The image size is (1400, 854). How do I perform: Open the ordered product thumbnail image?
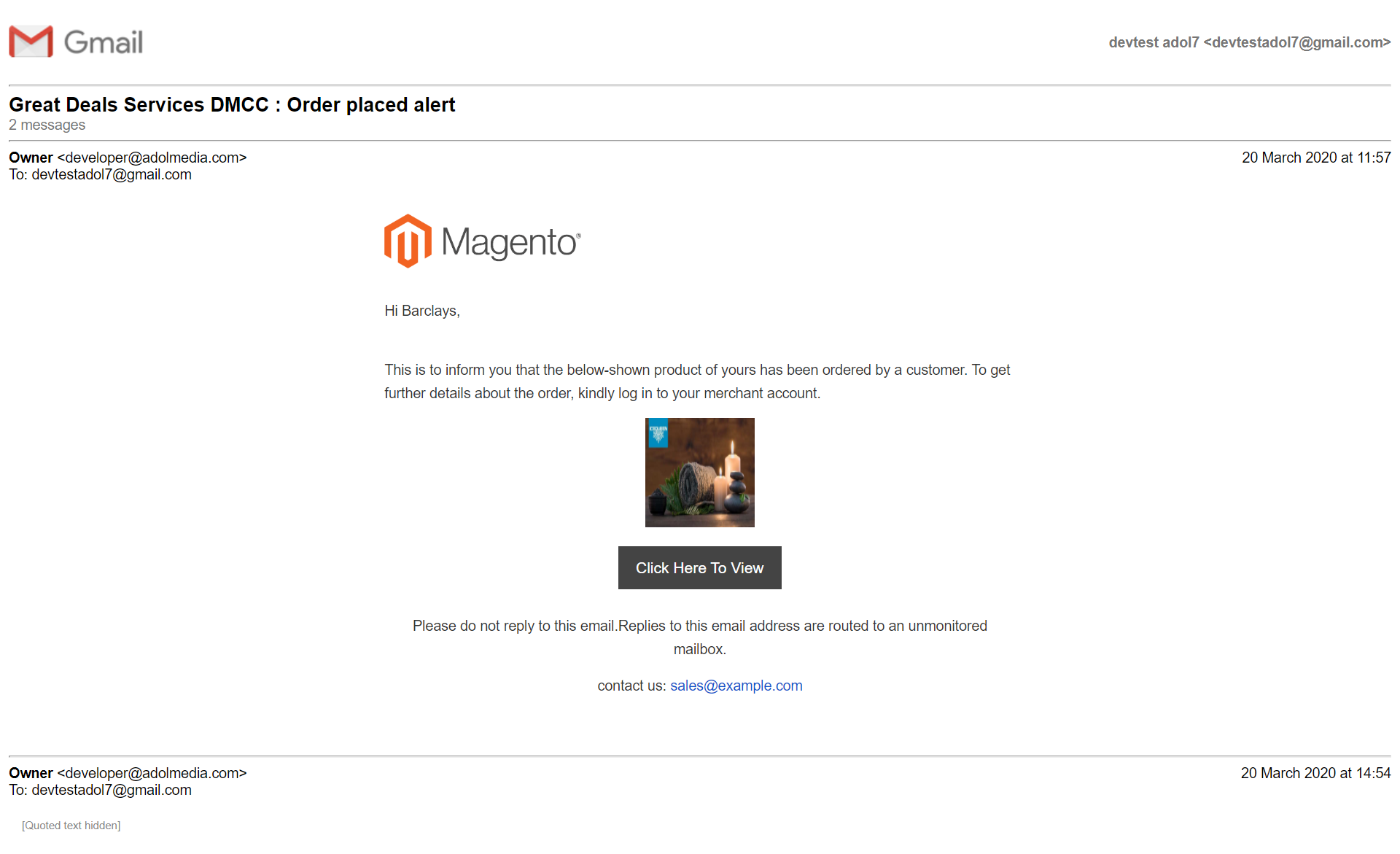(x=700, y=473)
